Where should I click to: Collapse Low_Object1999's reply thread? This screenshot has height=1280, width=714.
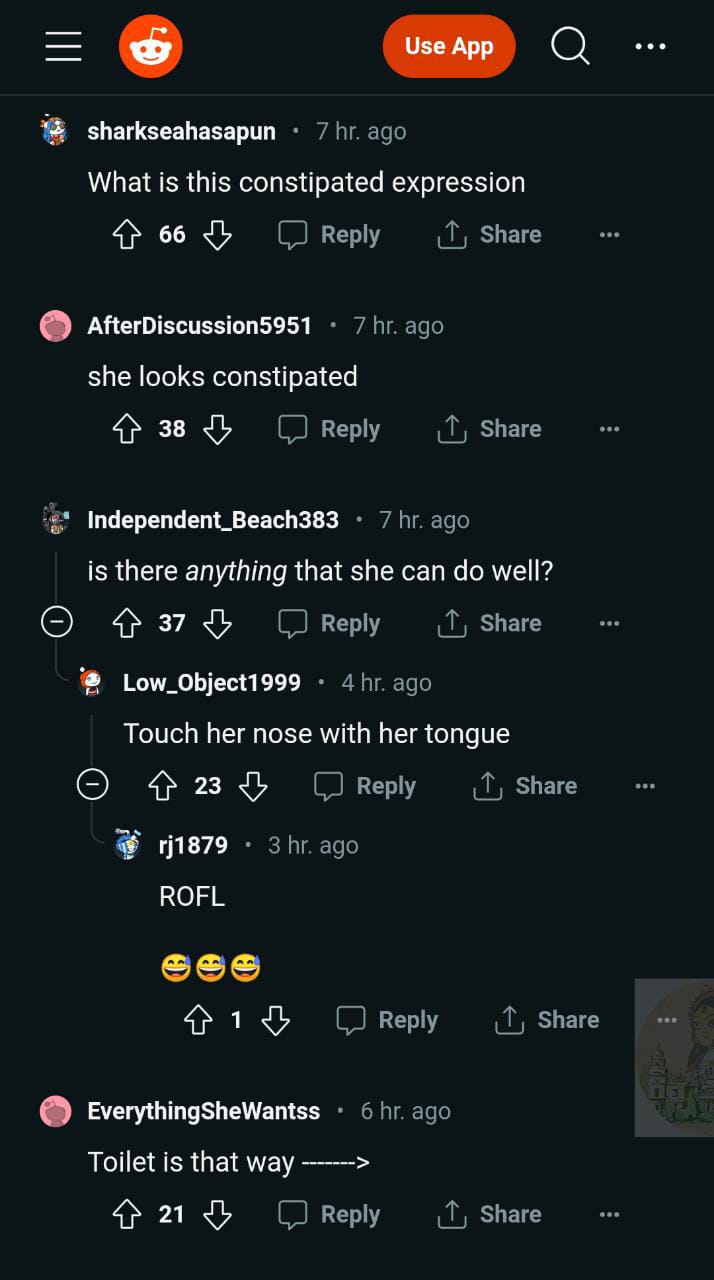coord(92,786)
